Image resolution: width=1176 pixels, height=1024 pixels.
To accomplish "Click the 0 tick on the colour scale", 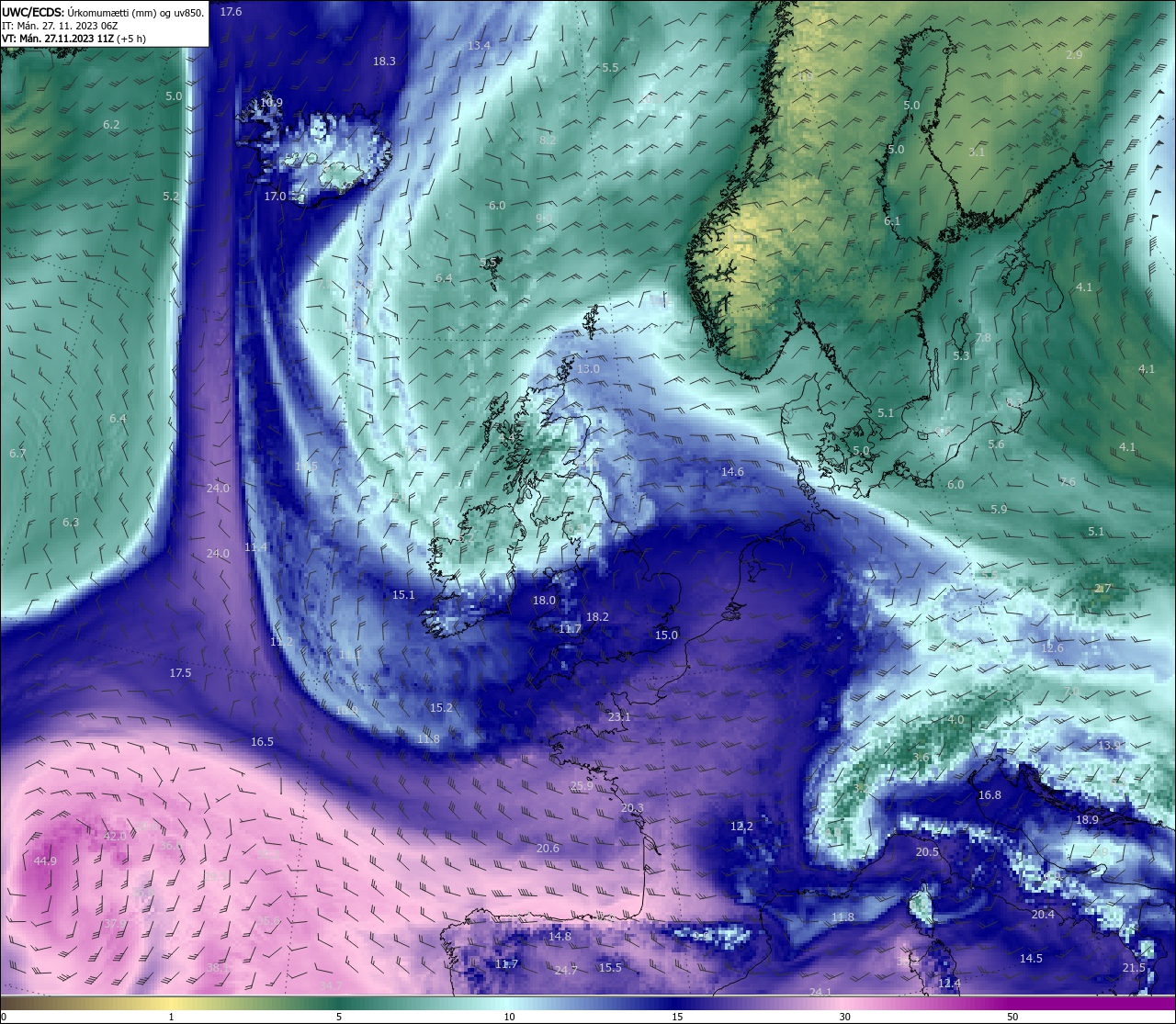I will 4,1017.
